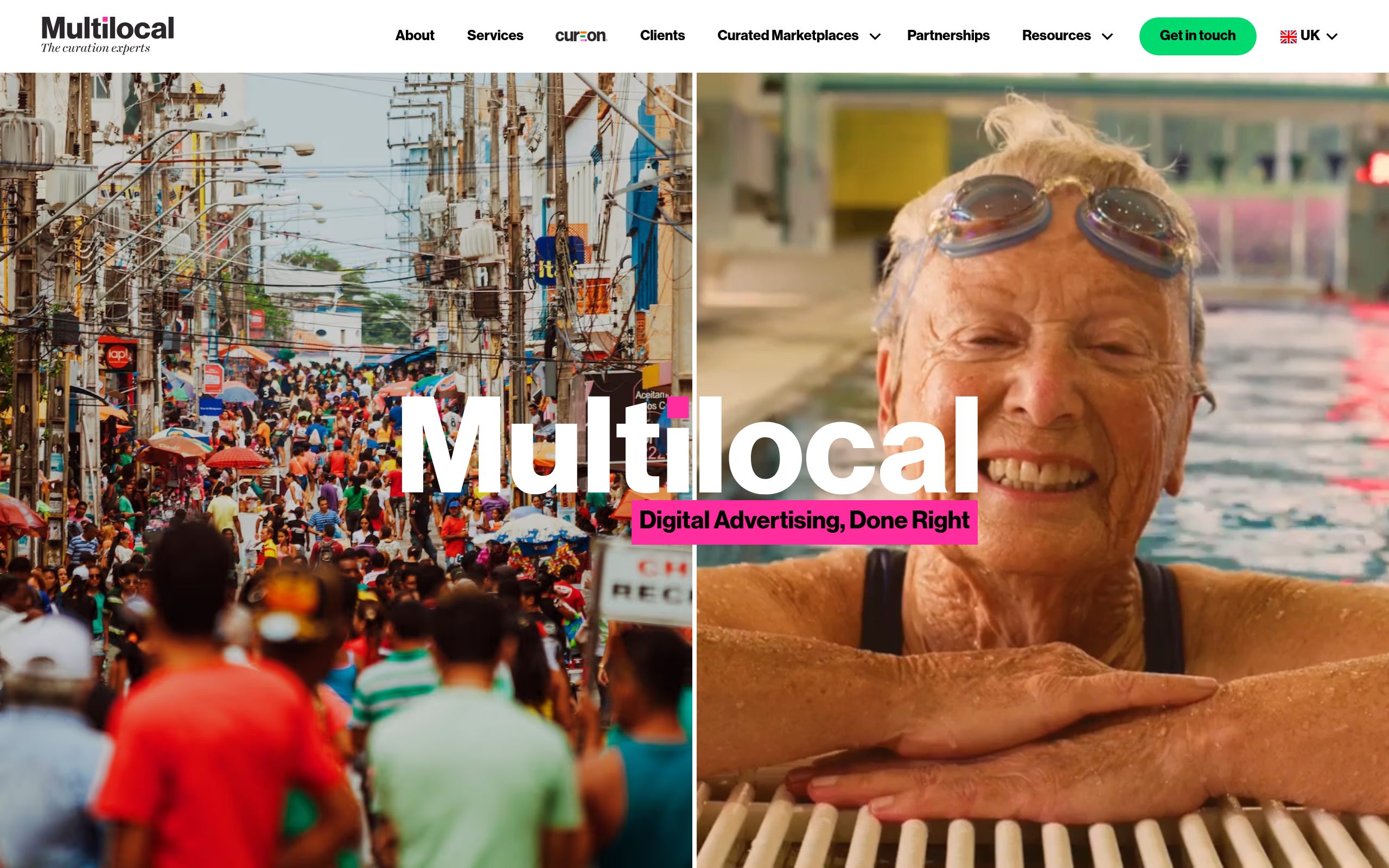Click the pink square dot in hero logo
This screenshot has width=1389, height=868.
(677, 407)
